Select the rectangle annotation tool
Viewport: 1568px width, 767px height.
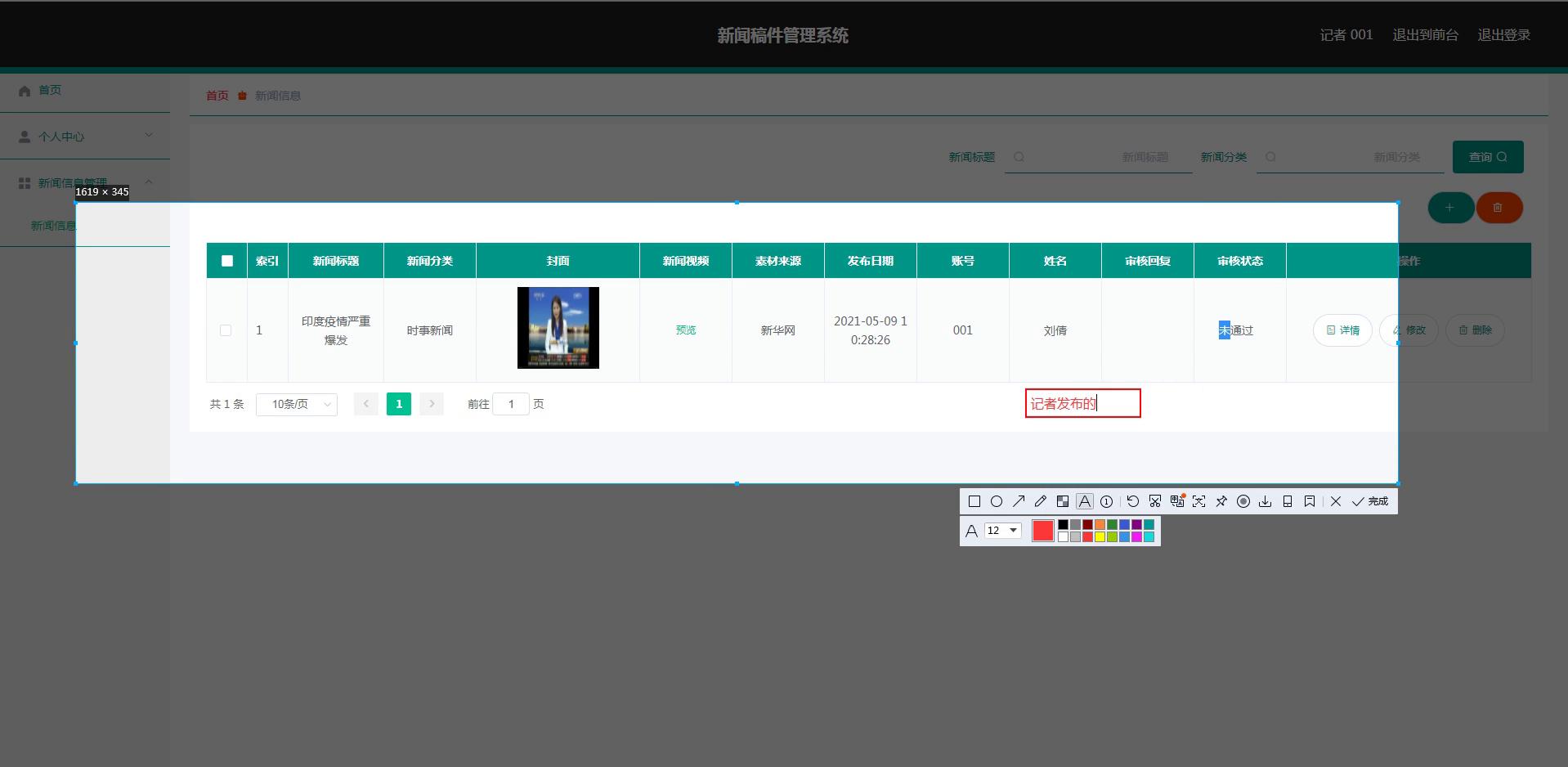point(974,501)
